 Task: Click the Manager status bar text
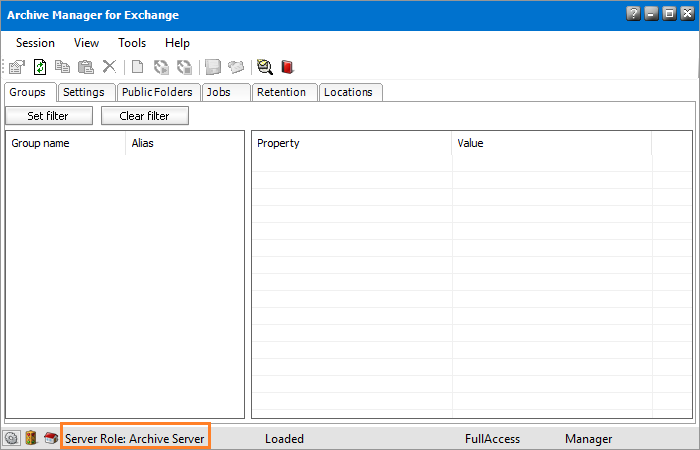click(x=588, y=439)
